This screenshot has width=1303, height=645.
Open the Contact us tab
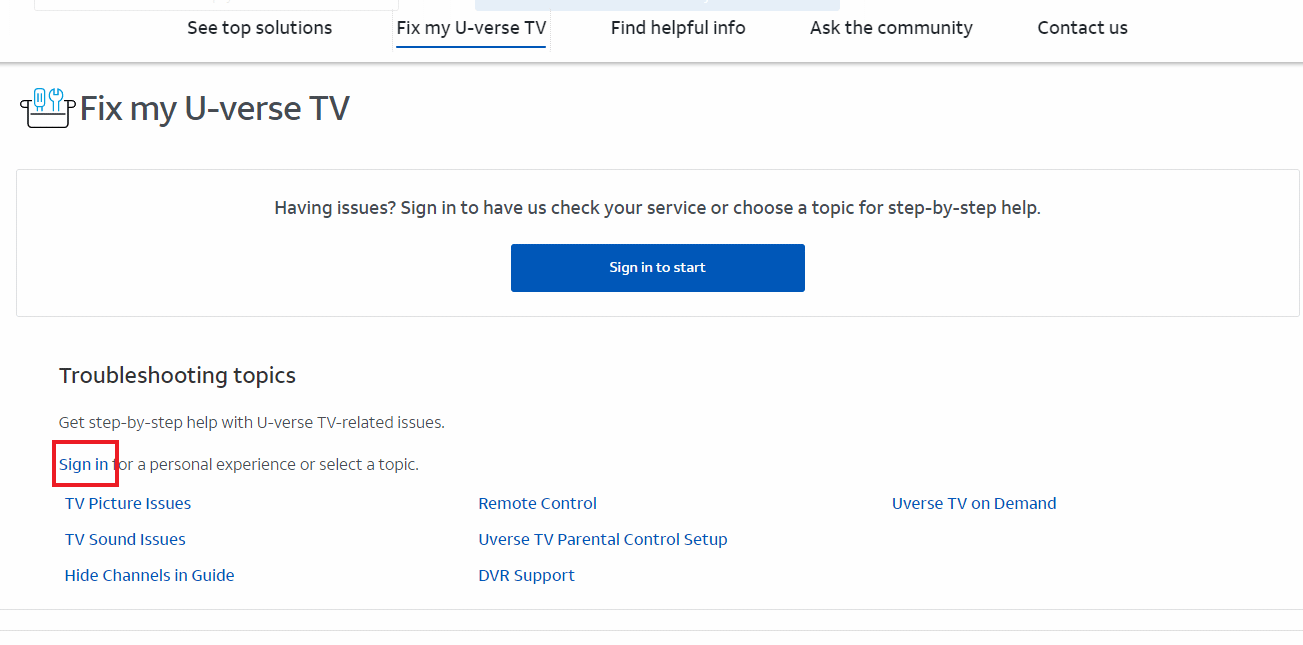(x=1082, y=28)
